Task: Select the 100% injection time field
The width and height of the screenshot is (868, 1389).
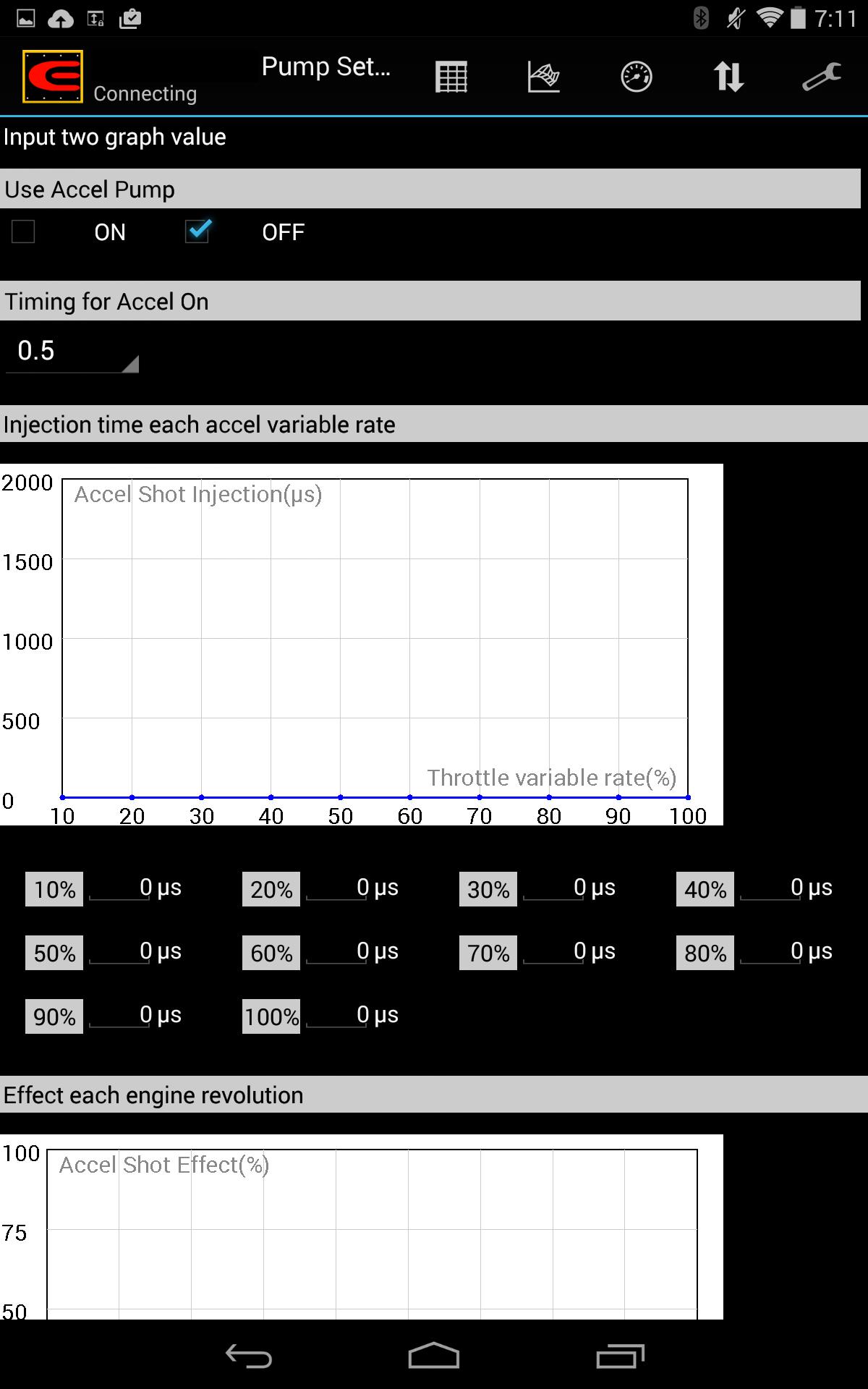Action: click(x=337, y=1016)
